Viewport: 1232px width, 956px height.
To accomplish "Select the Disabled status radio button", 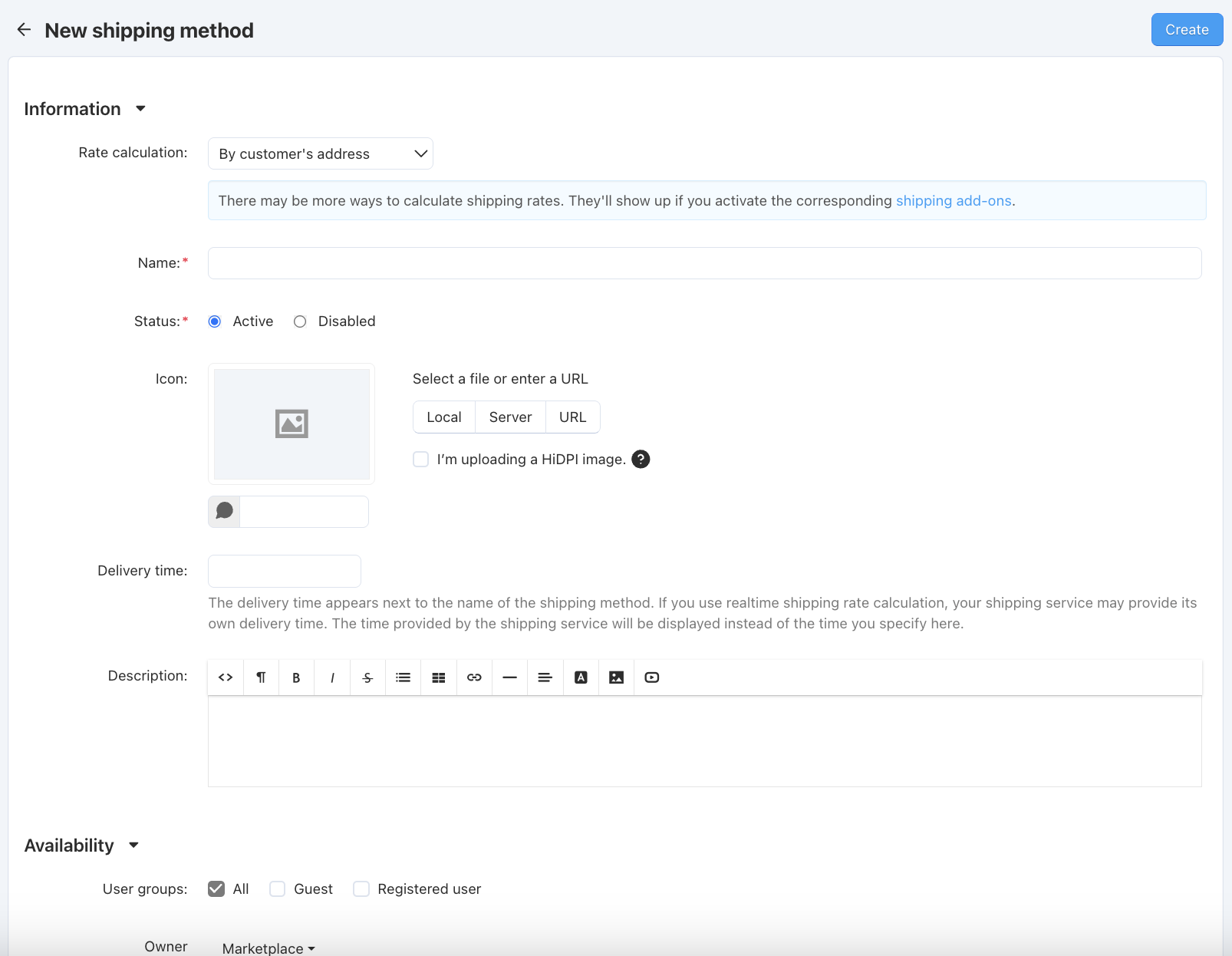I will (x=300, y=321).
